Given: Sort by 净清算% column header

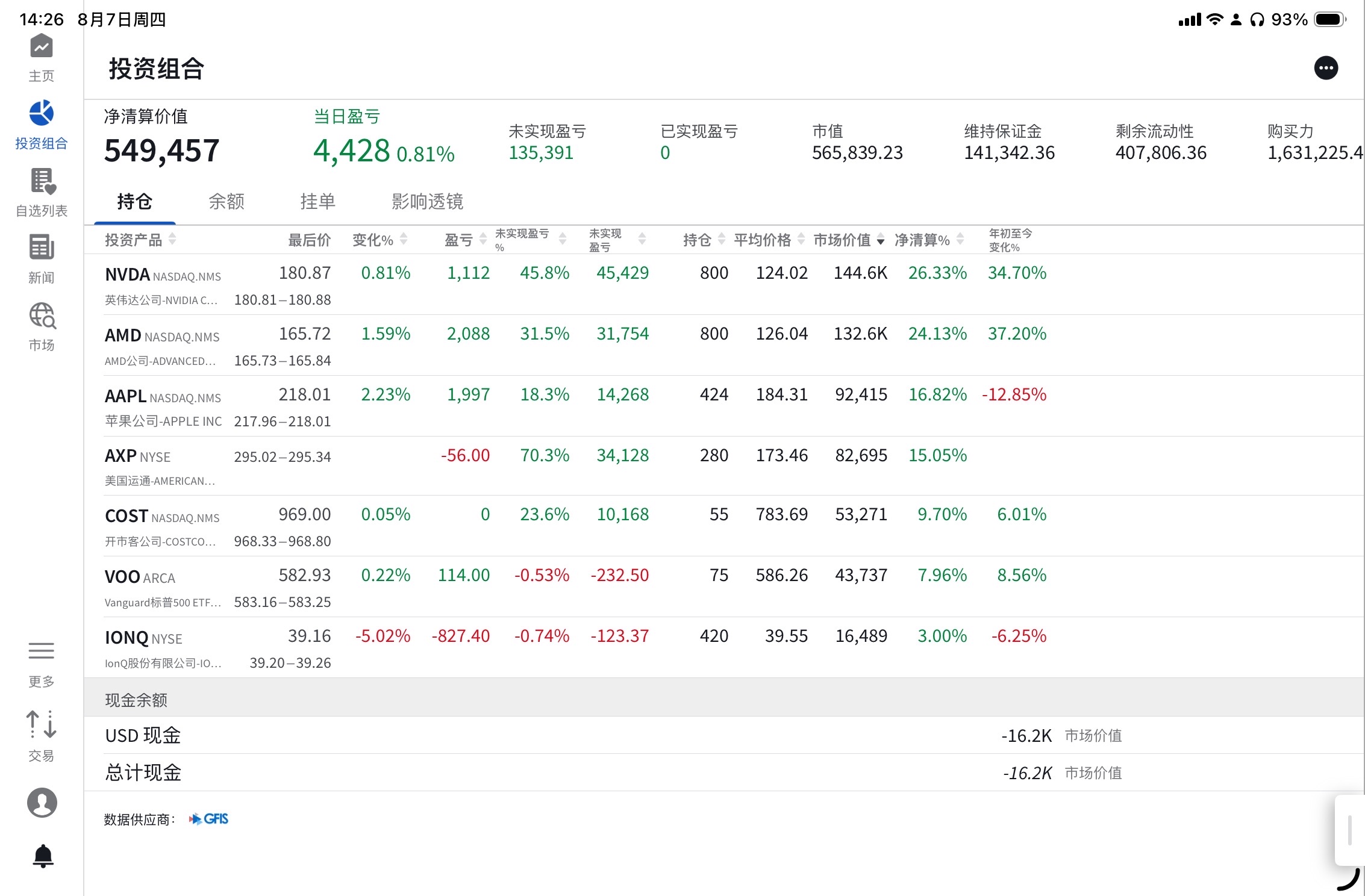Looking at the screenshot, I should (929, 240).
